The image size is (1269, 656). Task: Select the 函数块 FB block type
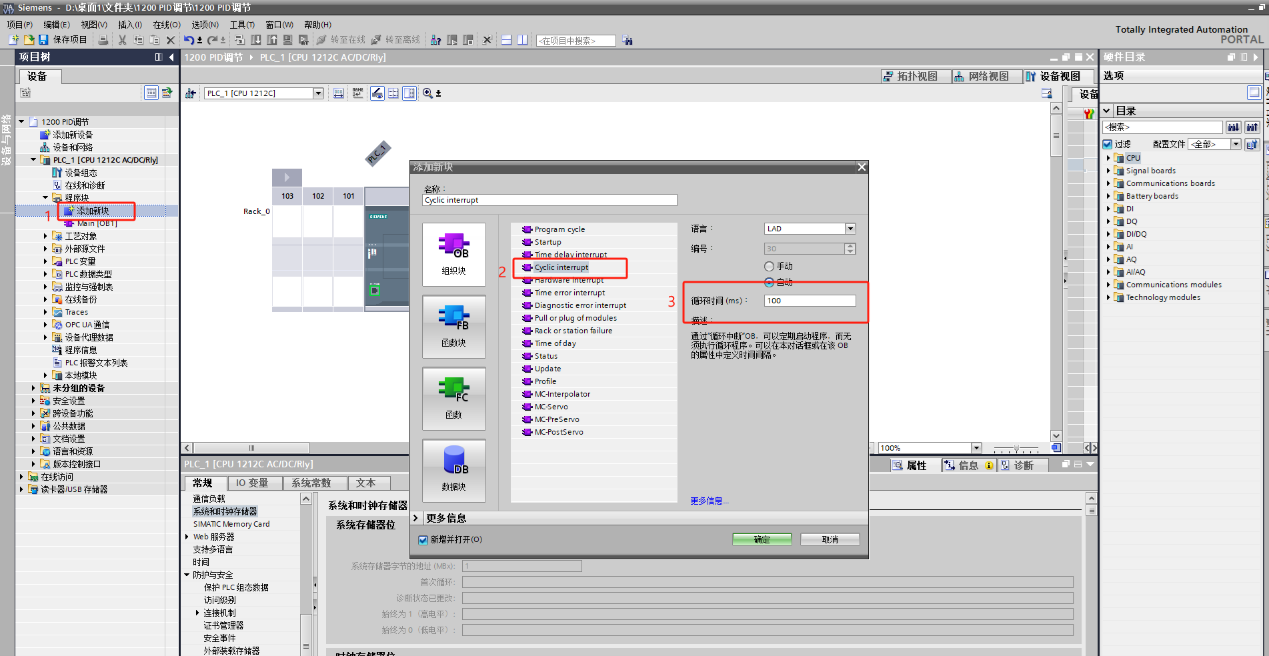(454, 327)
